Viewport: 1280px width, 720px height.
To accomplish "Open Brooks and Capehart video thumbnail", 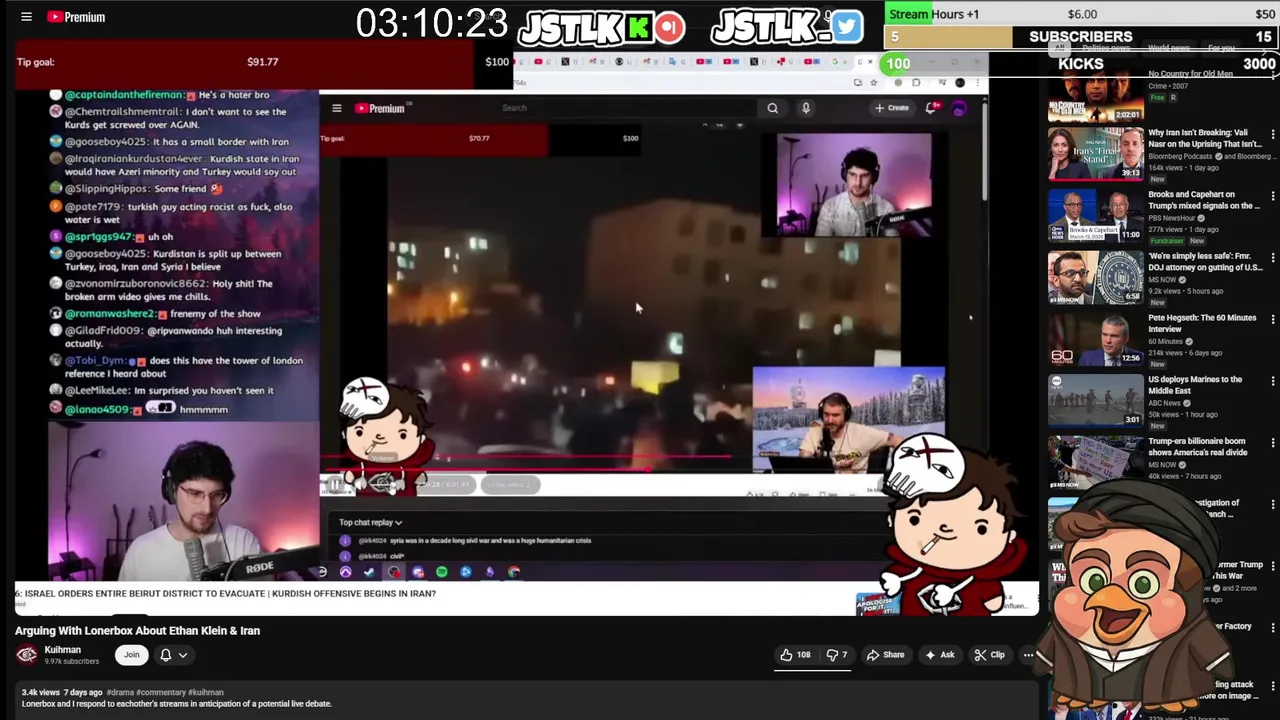I will [x=1096, y=215].
